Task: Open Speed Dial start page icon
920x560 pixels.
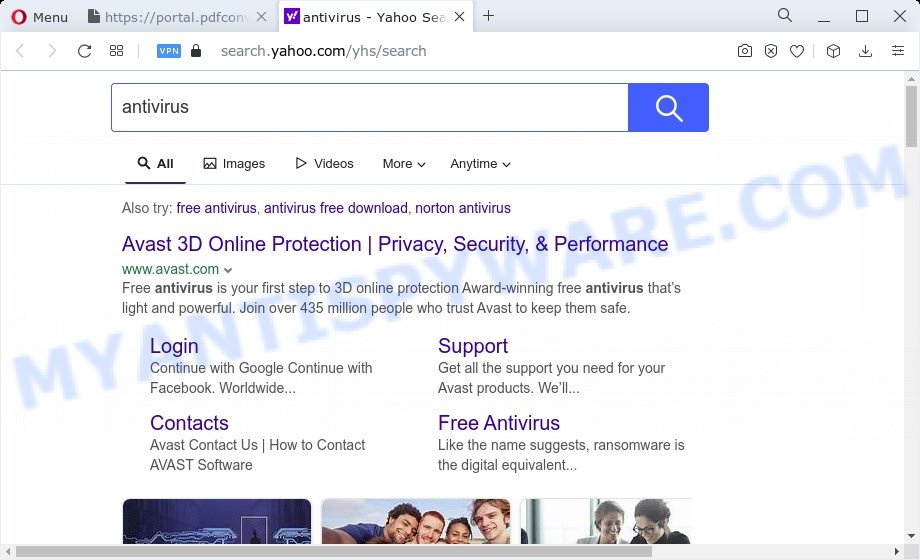Action: pyautogui.click(x=116, y=51)
